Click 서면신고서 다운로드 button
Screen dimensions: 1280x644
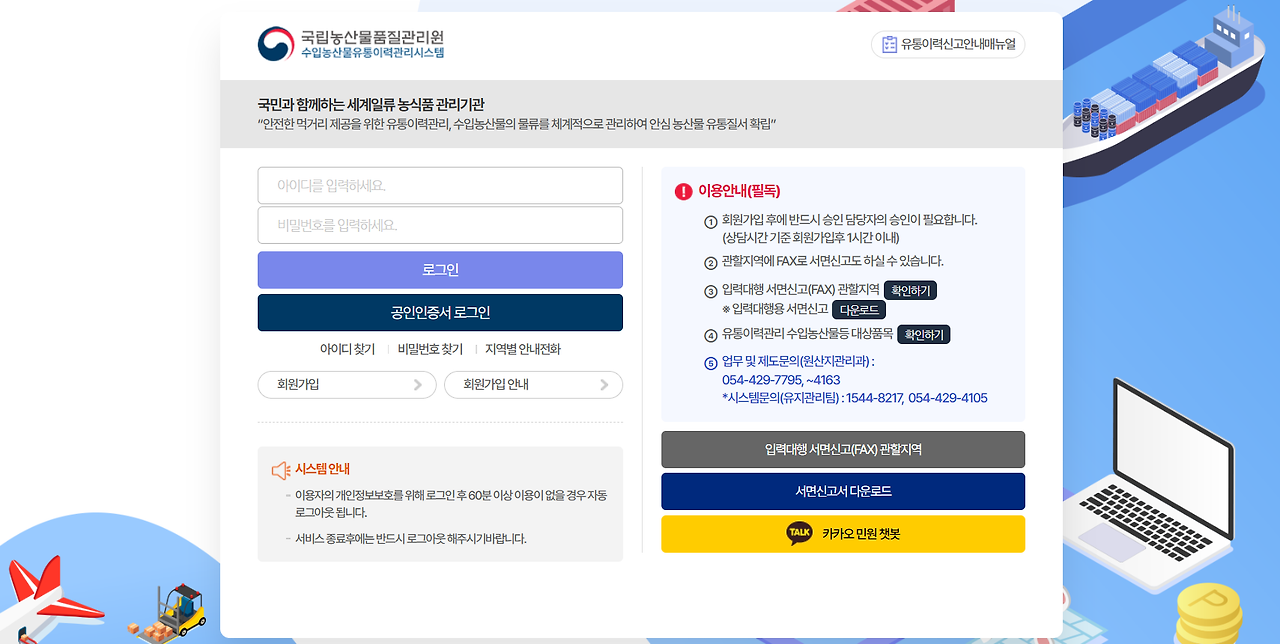(843, 492)
